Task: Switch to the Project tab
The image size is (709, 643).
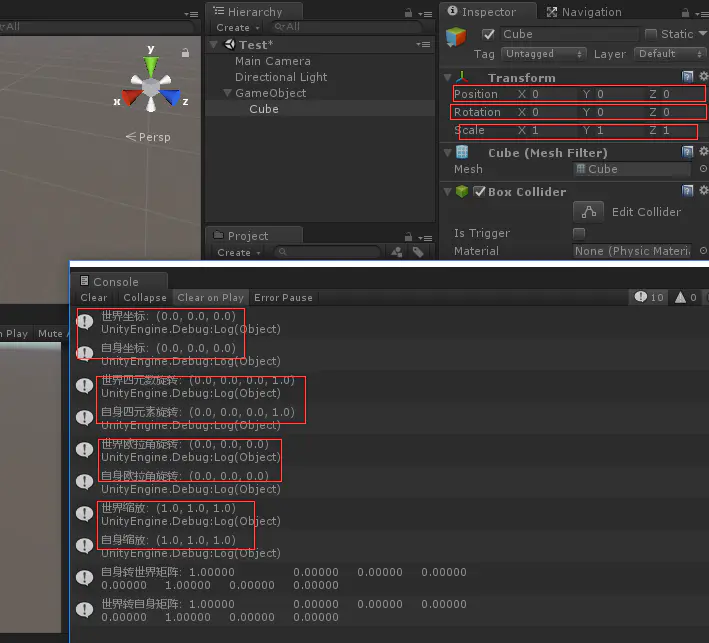Action: point(254,236)
